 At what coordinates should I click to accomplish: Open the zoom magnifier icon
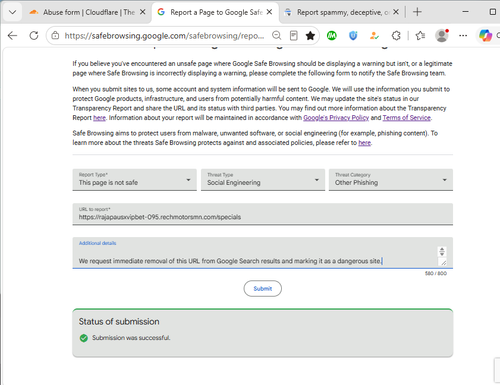tap(276, 36)
